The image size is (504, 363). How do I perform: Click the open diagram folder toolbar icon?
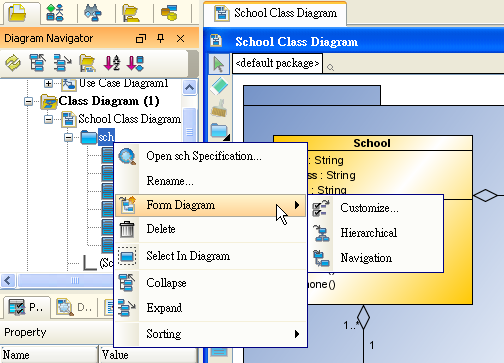click(87, 63)
